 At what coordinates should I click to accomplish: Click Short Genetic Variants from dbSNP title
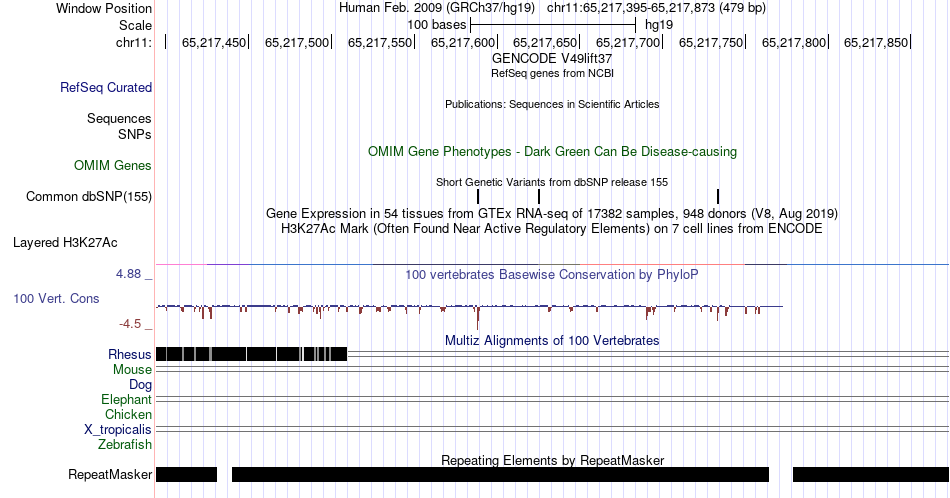(x=552, y=182)
